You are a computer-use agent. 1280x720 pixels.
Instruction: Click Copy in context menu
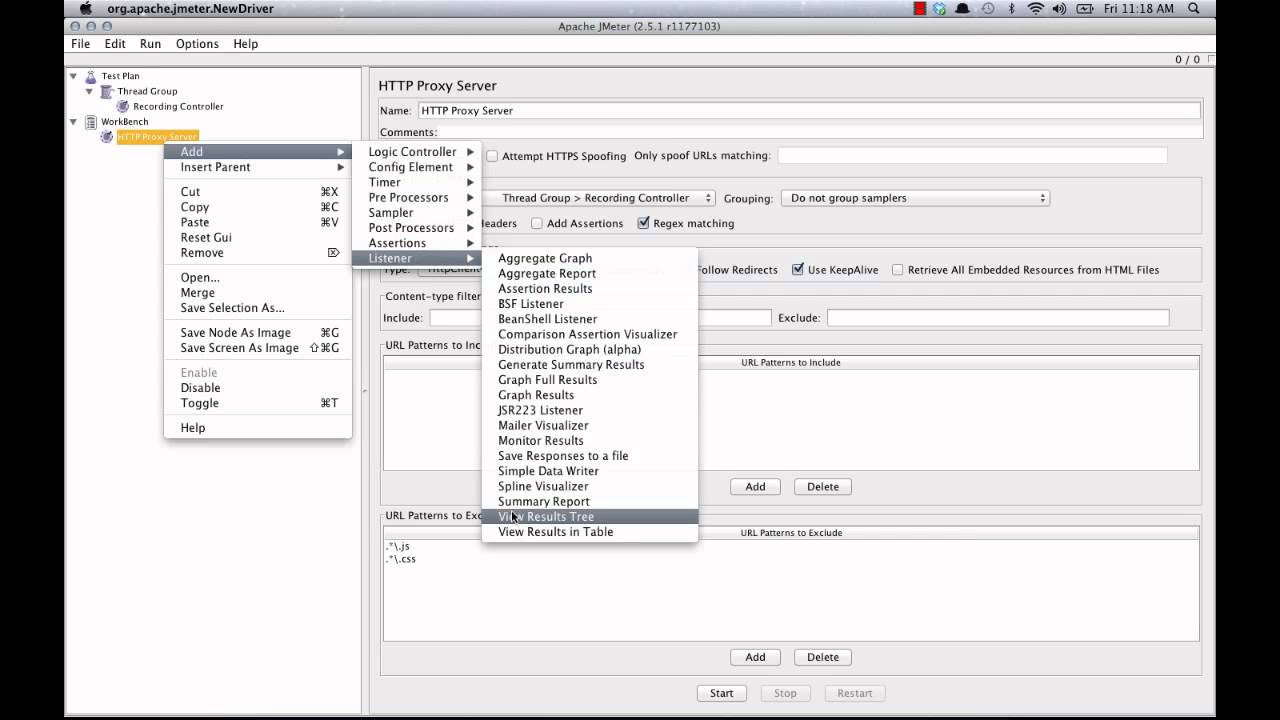point(258,207)
